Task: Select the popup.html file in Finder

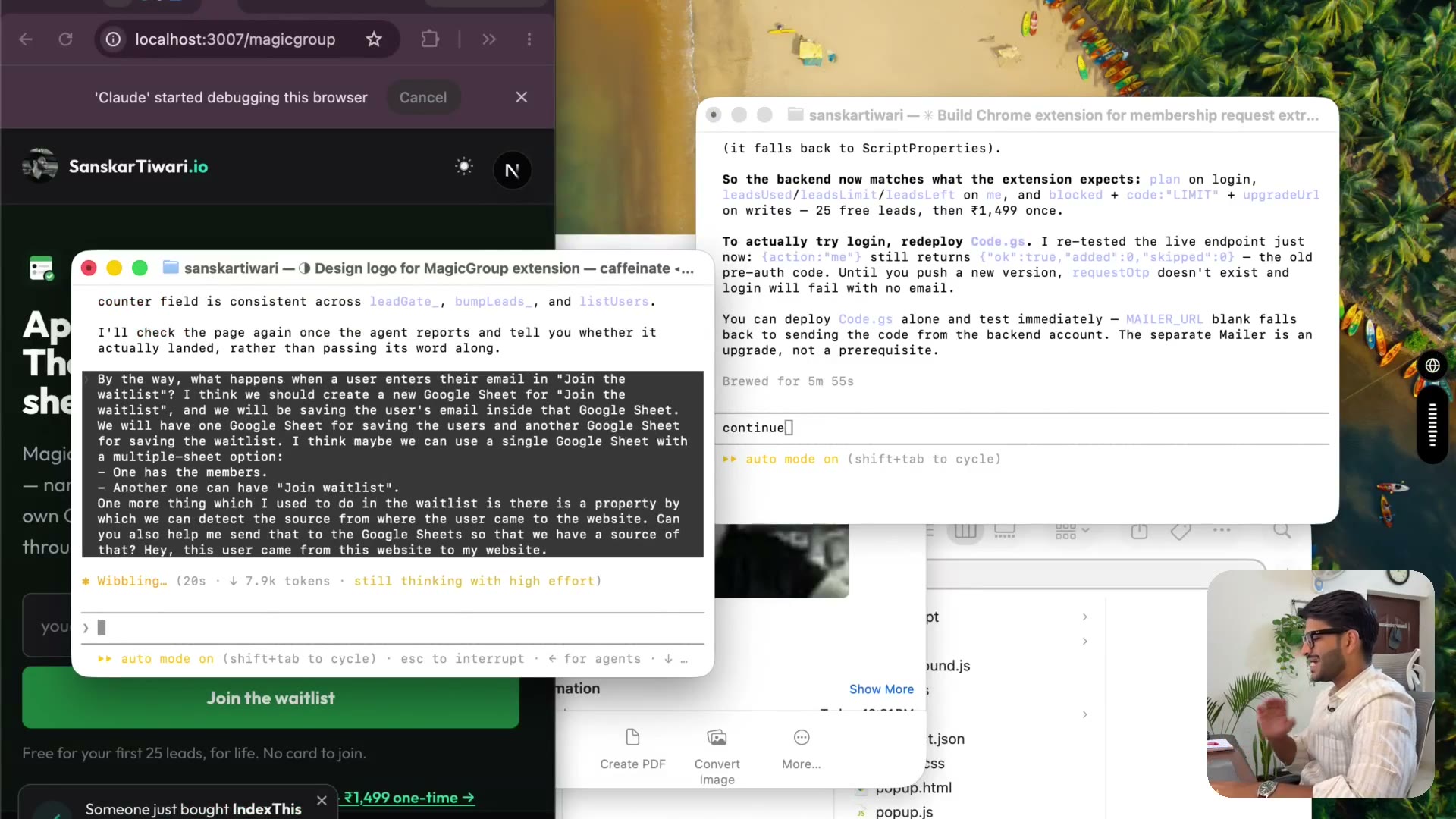Action: tap(913, 788)
